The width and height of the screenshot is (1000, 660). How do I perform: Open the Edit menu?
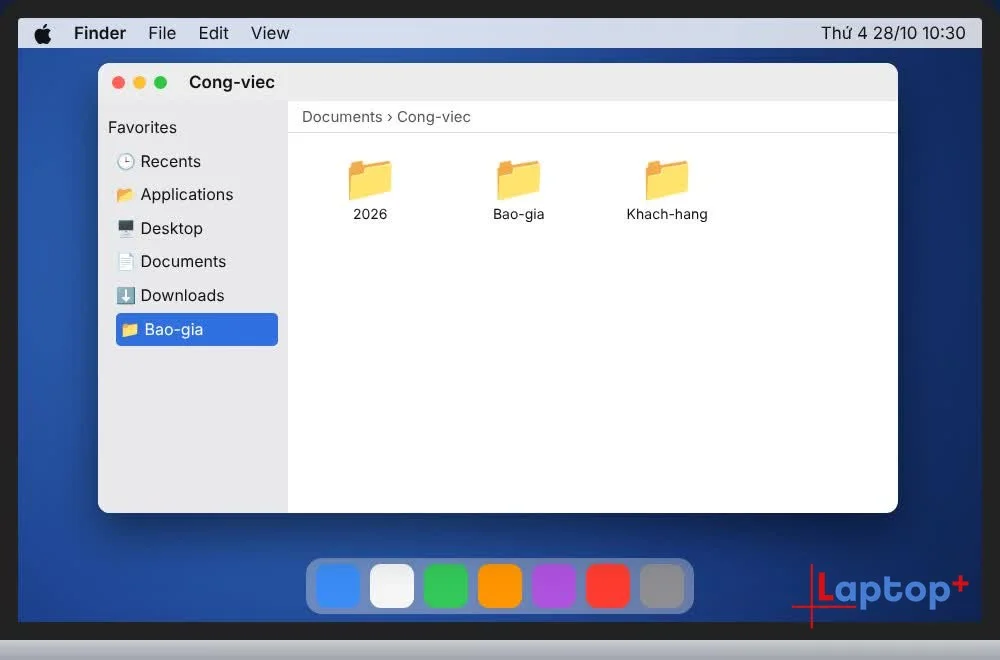coord(214,33)
